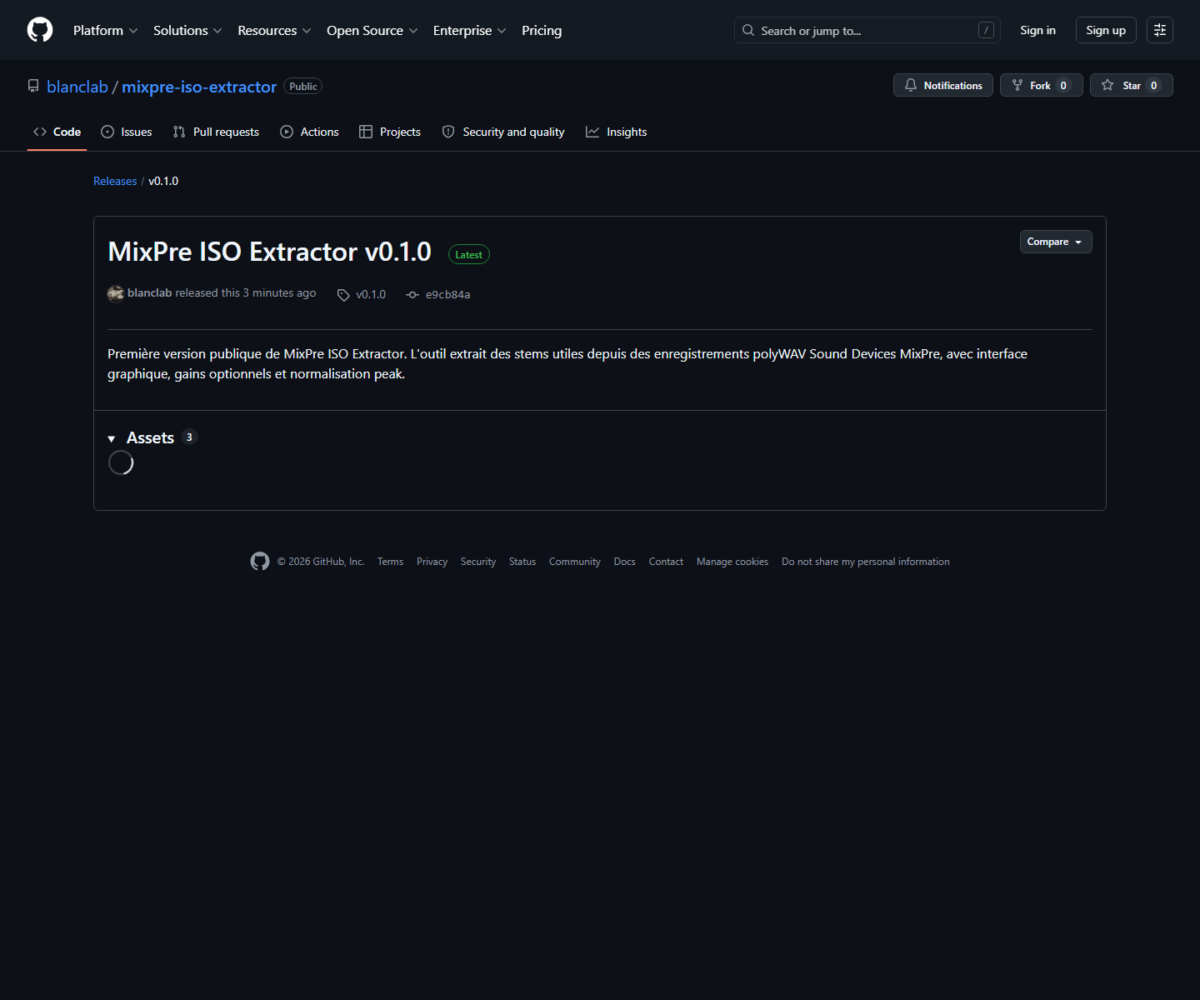Open the v0.1.0 tag link

tap(362, 294)
